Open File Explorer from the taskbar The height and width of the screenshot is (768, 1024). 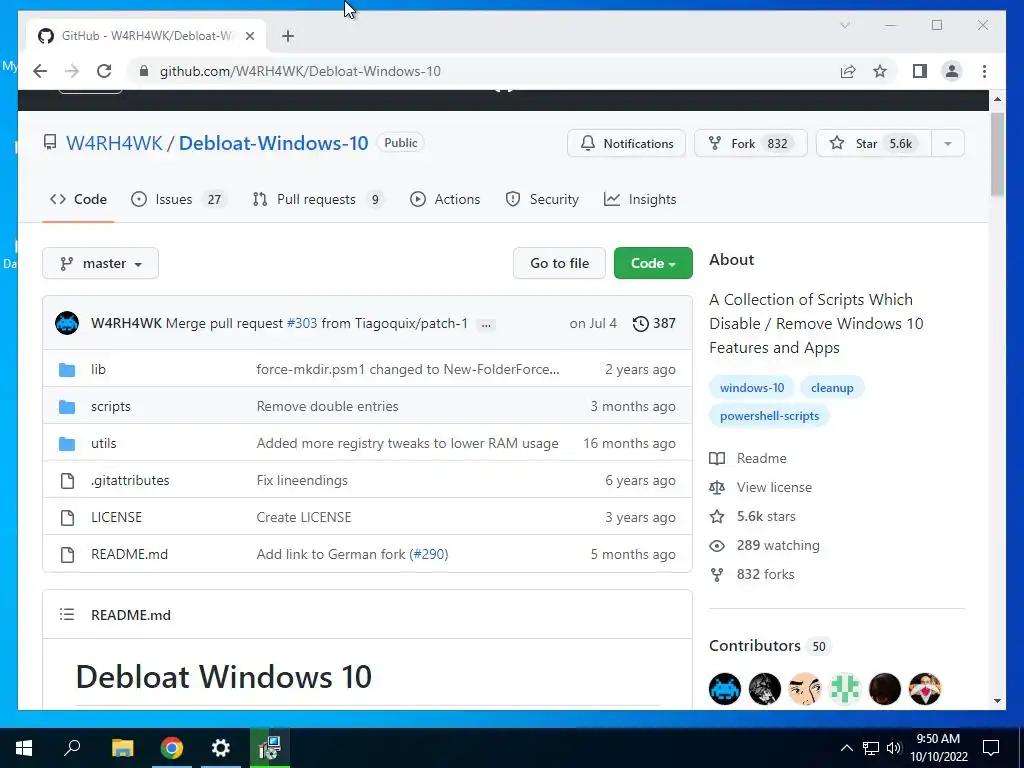122,748
